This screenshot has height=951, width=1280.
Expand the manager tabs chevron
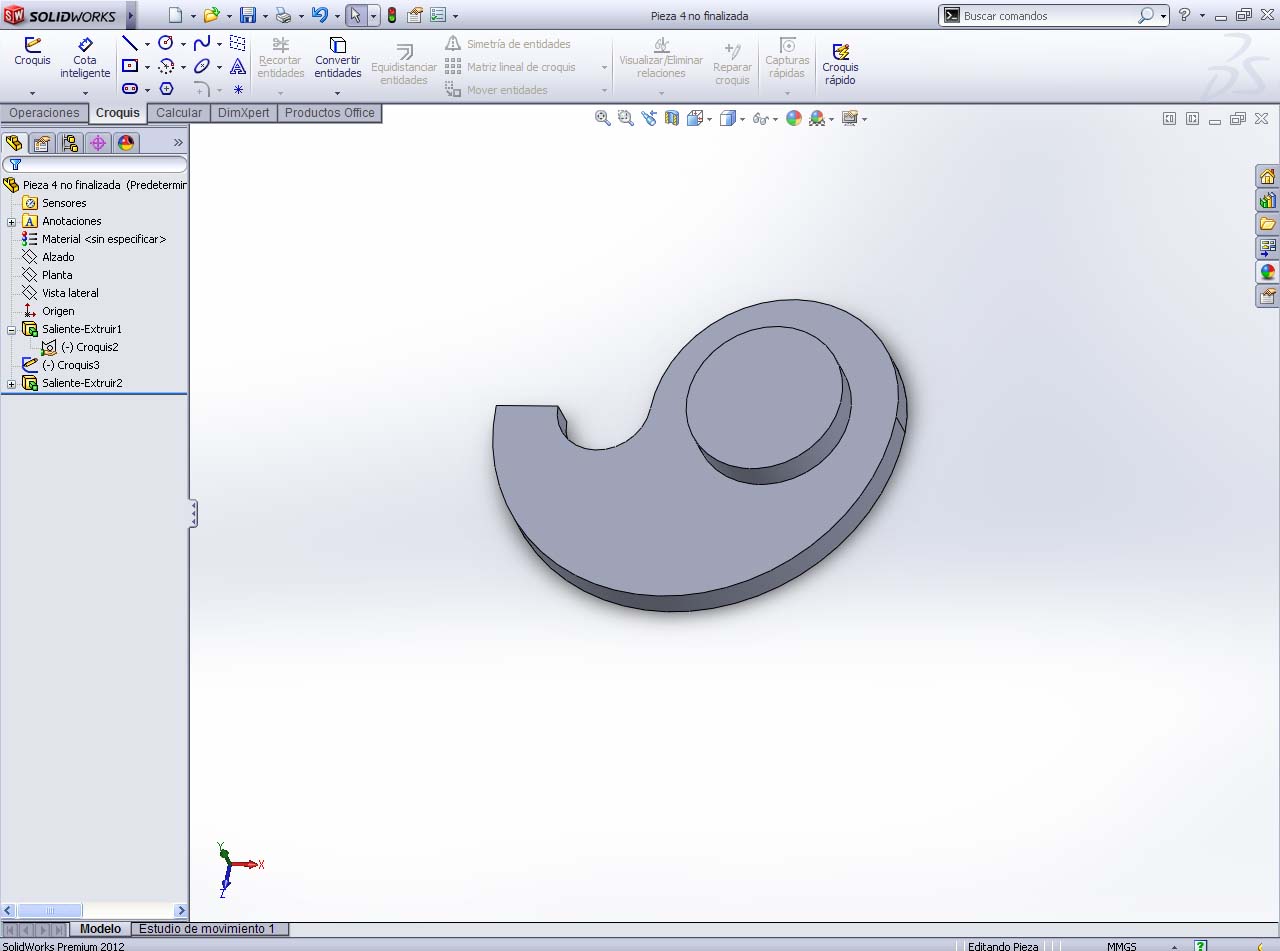[x=178, y=143]
